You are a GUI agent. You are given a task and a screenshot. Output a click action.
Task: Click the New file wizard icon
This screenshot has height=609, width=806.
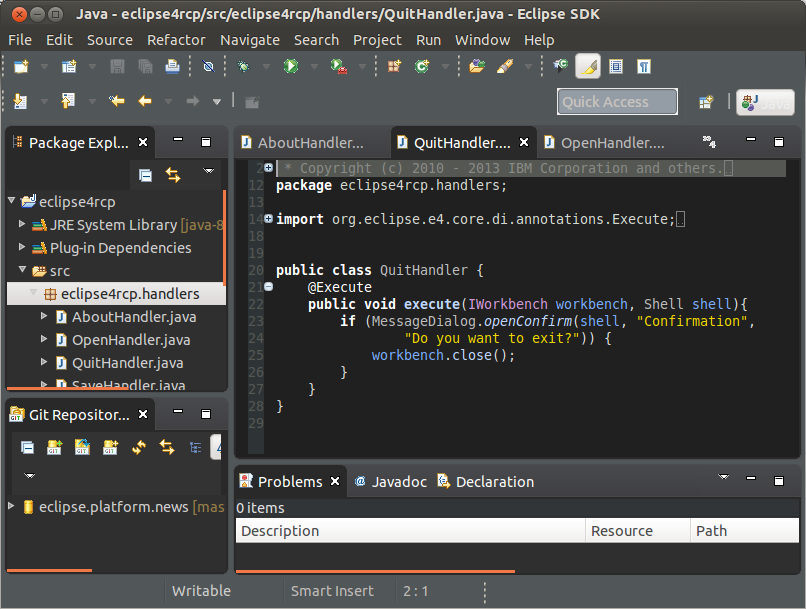[x=22, y=66]
